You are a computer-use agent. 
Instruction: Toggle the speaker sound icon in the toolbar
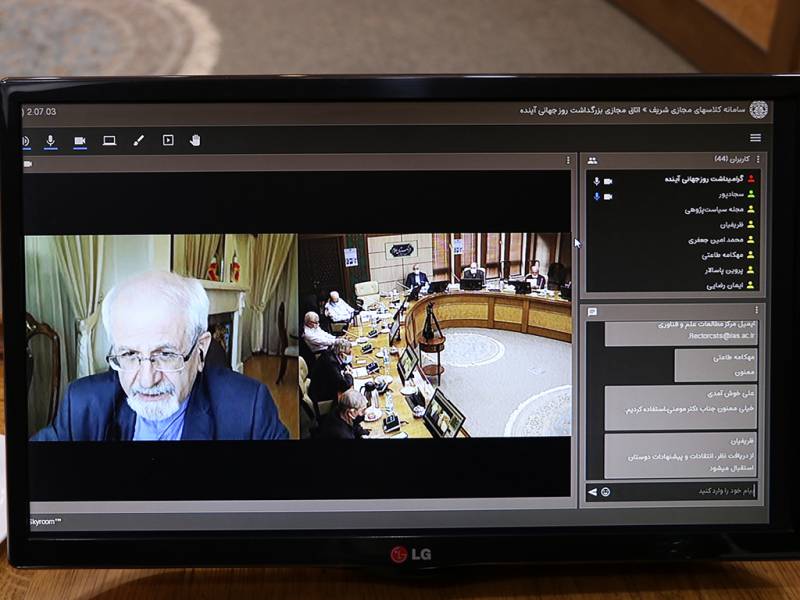pyautogui.click(x=25, y=141)
